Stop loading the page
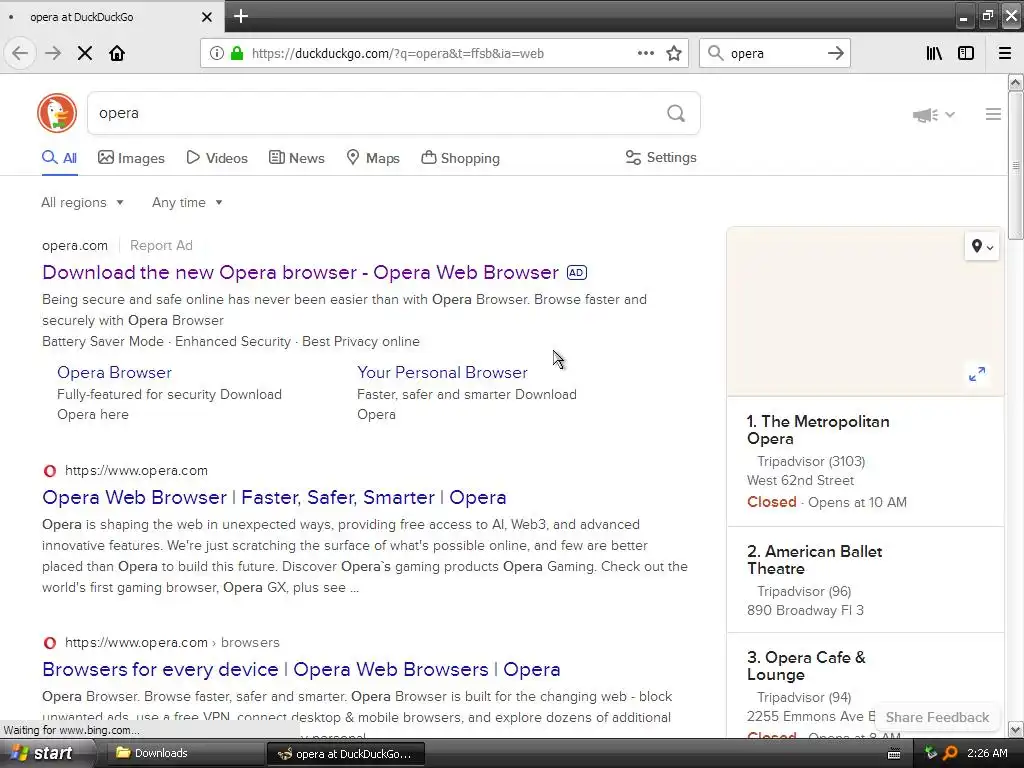Screen dimensions: 1024x768 tap(85, 53)
